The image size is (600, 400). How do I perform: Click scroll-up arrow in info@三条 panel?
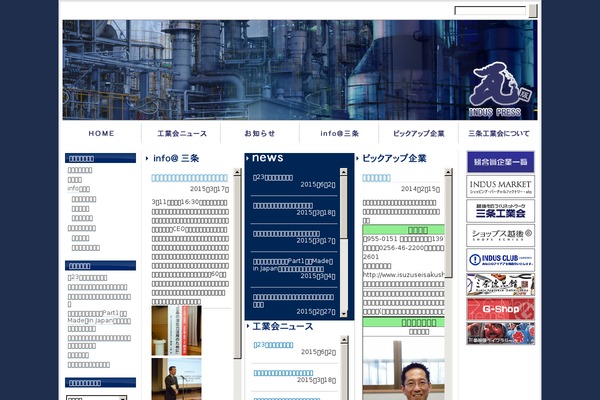point(237,172)
